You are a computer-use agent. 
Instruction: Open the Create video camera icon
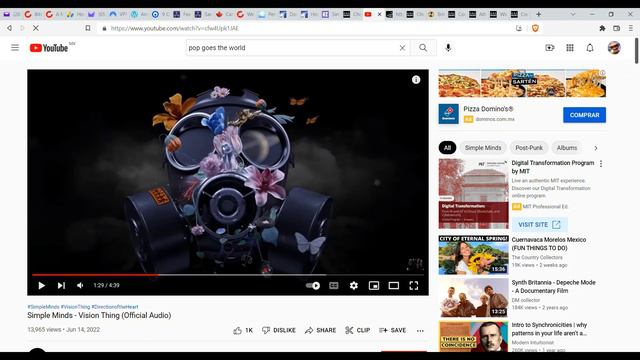(550, 48)
